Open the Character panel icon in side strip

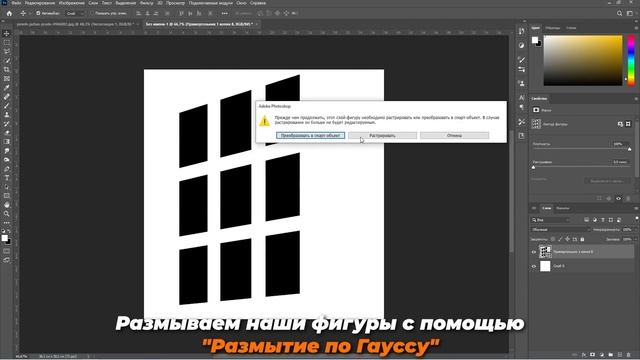point(521,98)
